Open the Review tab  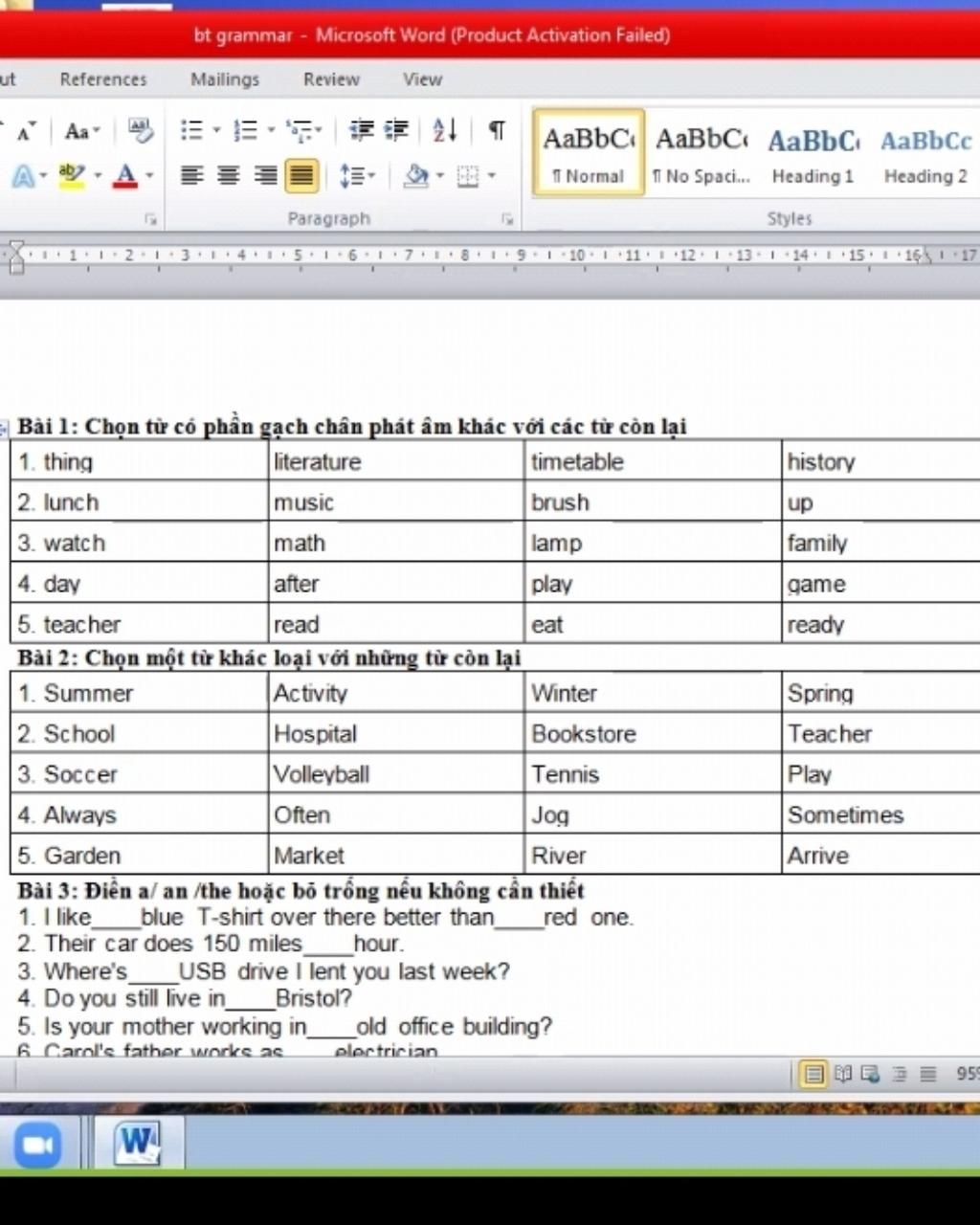[331, 79]
